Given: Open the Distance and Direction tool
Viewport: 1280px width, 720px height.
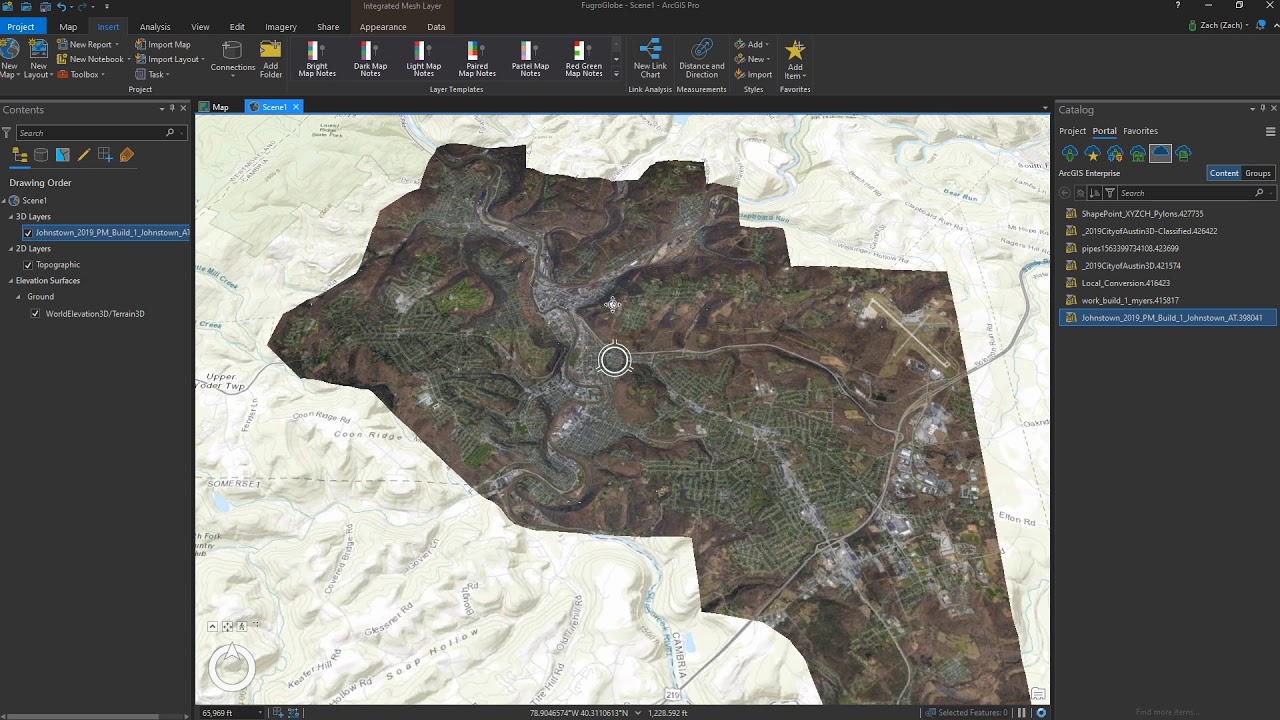Looking at the screenshot, I should click(702, 59).
